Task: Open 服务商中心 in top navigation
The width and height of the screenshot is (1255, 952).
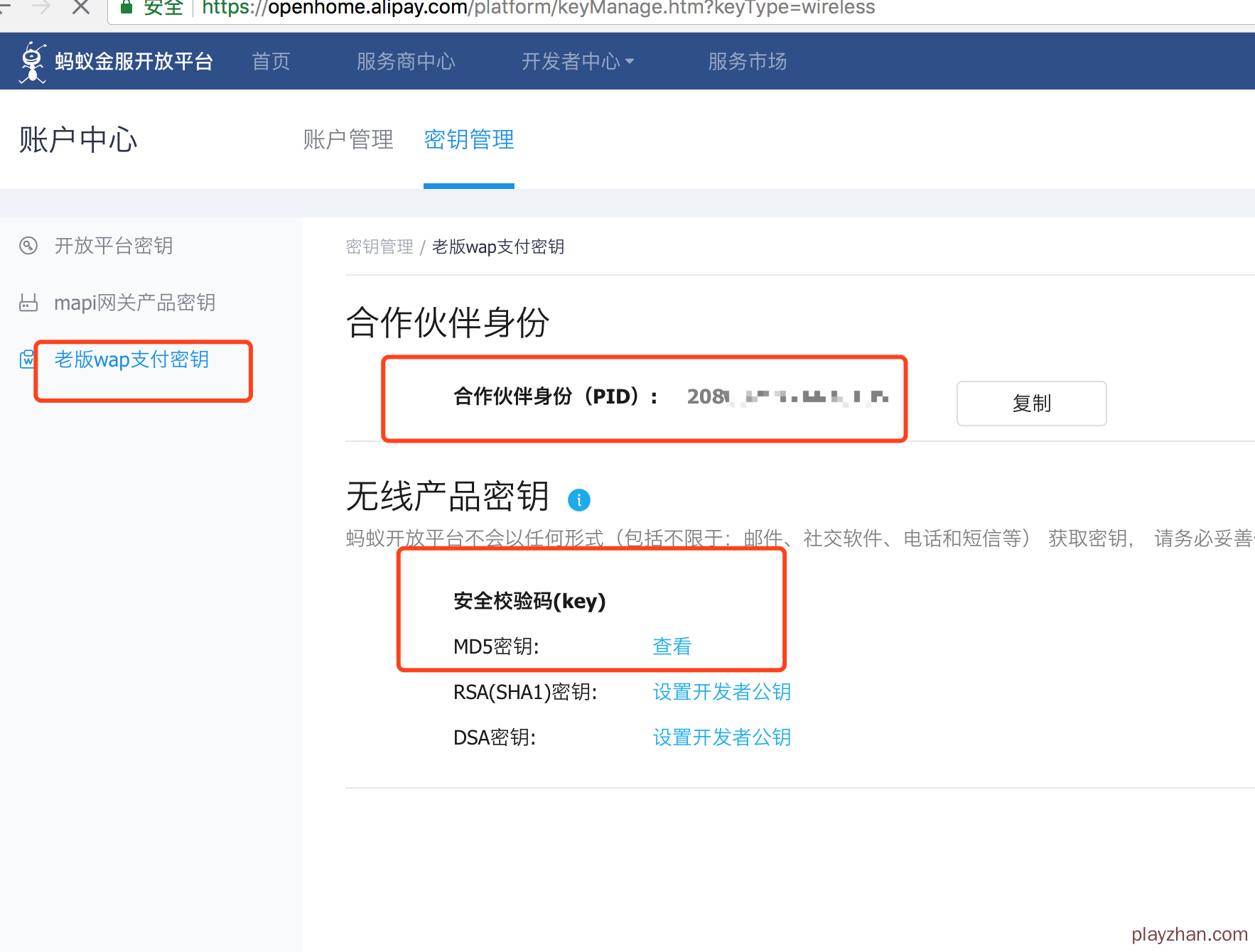Action: pyautogui.click(x=406, y=62)
